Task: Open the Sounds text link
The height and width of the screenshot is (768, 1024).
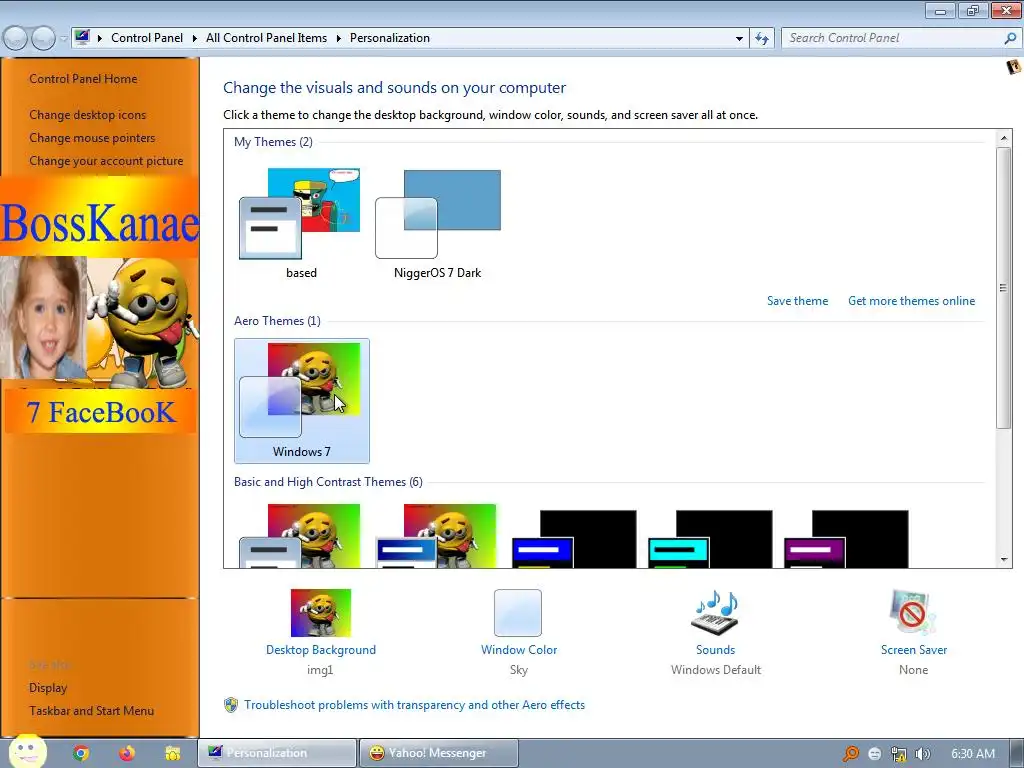Action: coord(715,650)
